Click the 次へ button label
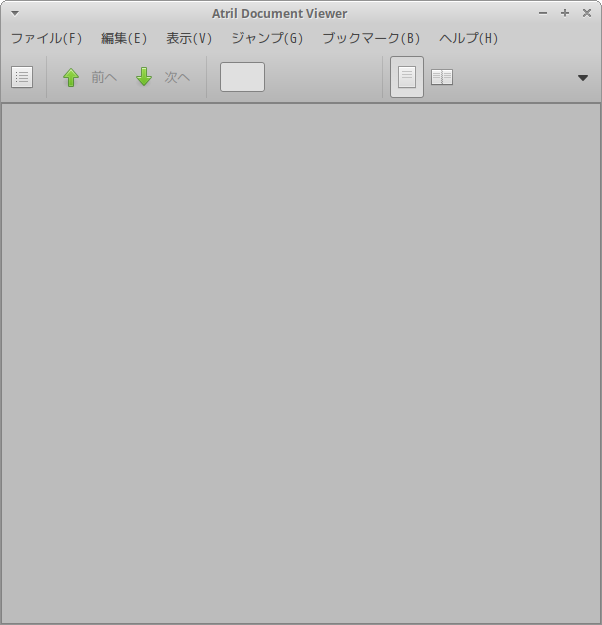This screenshot has width=602, height=625. 177,77
